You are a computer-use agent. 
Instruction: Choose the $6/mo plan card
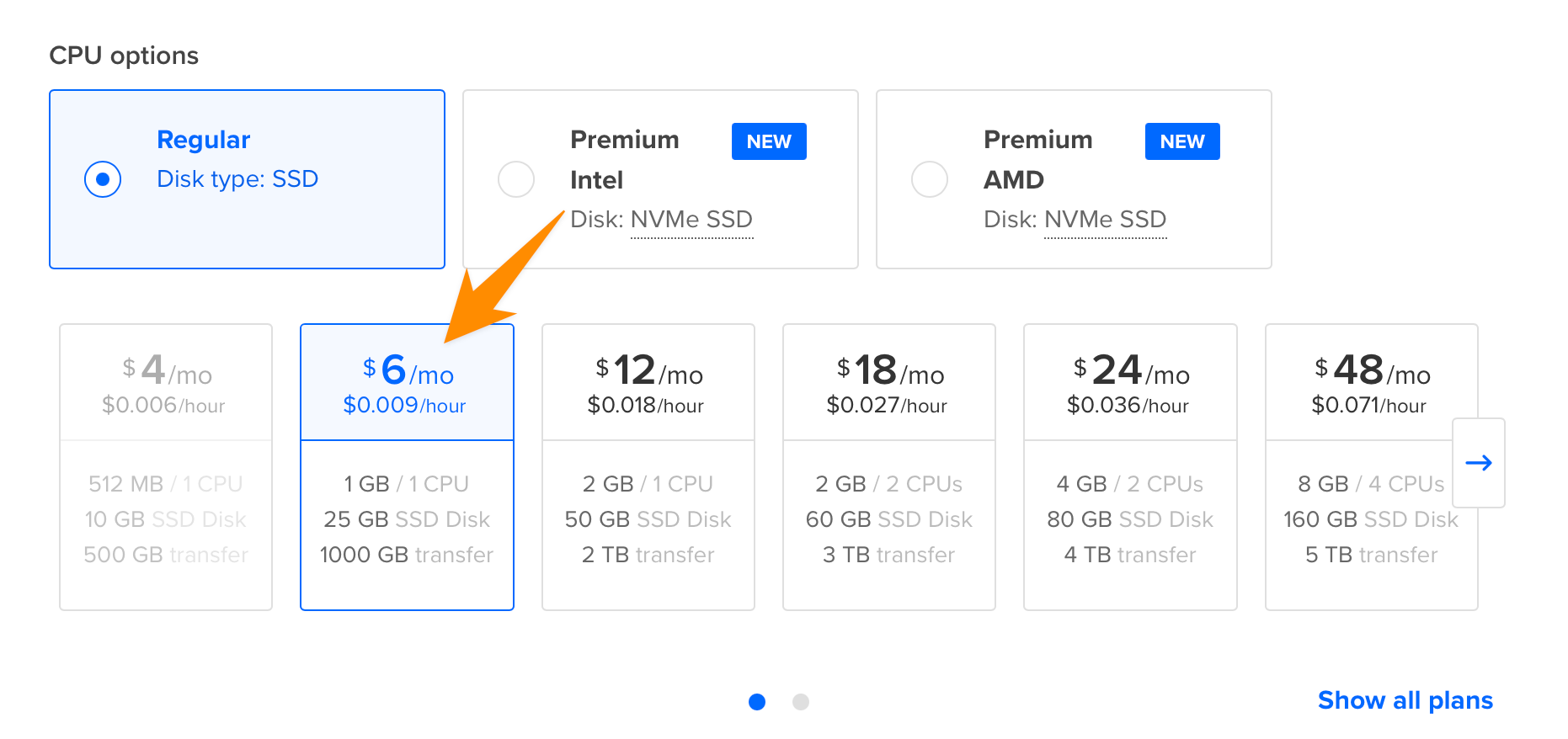407,467
